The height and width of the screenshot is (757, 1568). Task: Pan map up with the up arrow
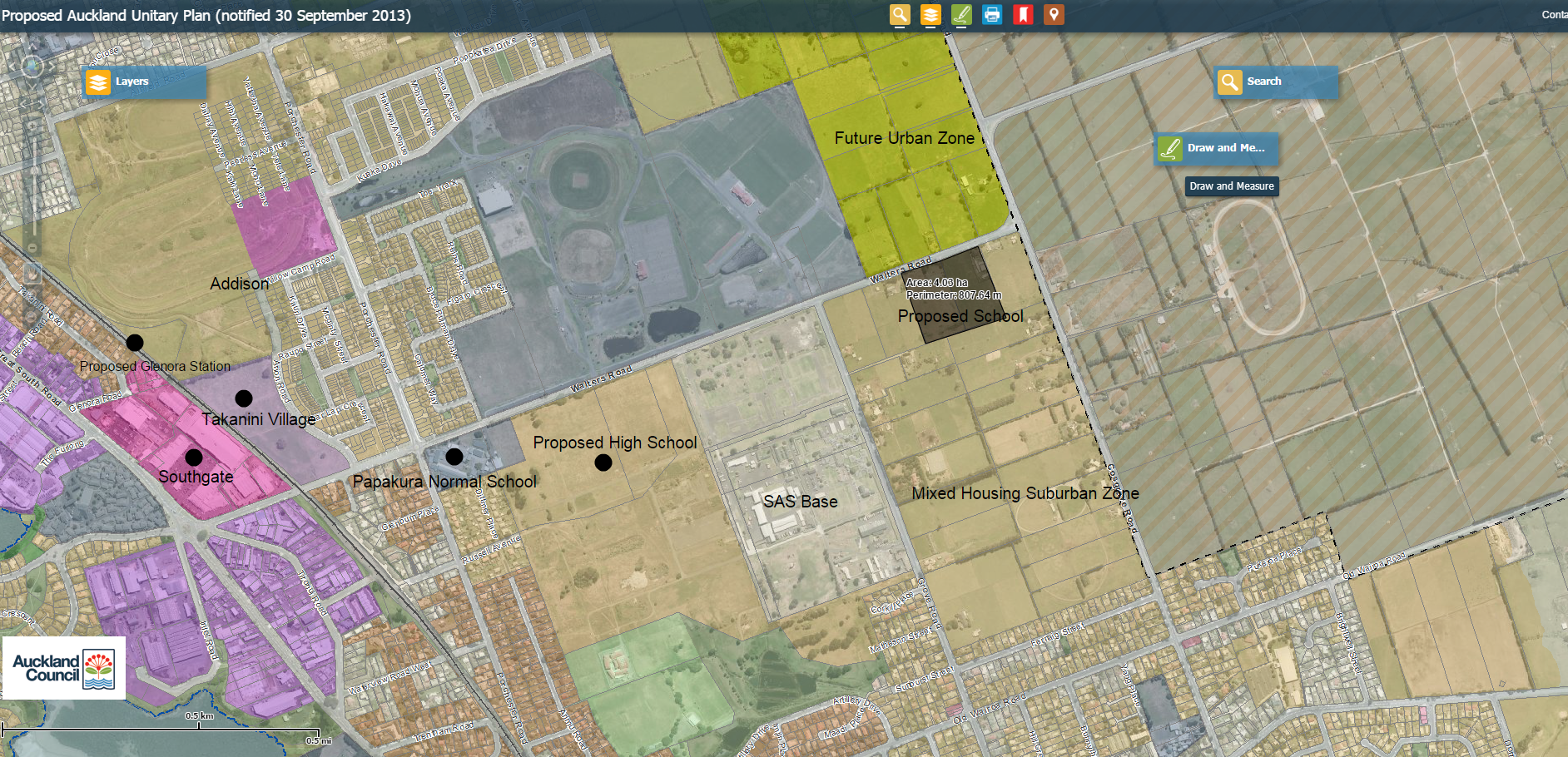pos(32,47)
